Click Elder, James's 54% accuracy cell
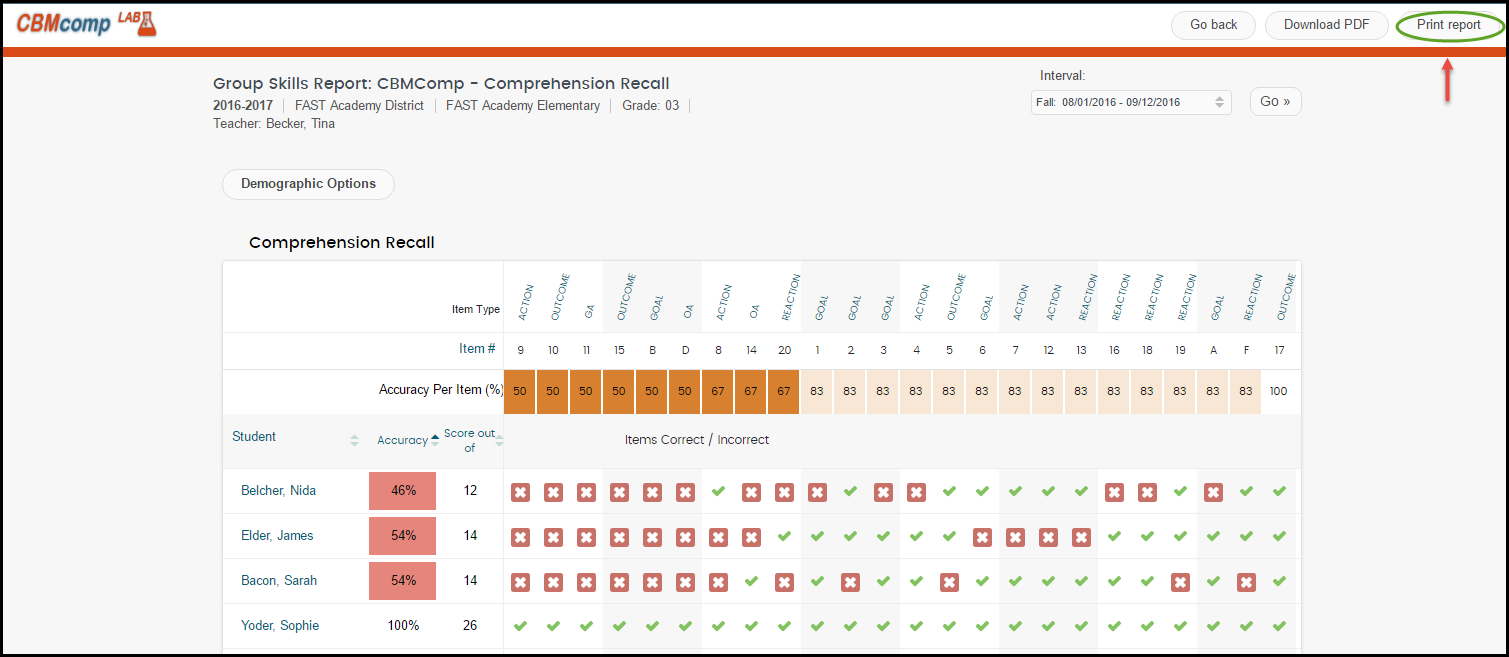This screenshot has width=1509, height=657. click(402, 536)
